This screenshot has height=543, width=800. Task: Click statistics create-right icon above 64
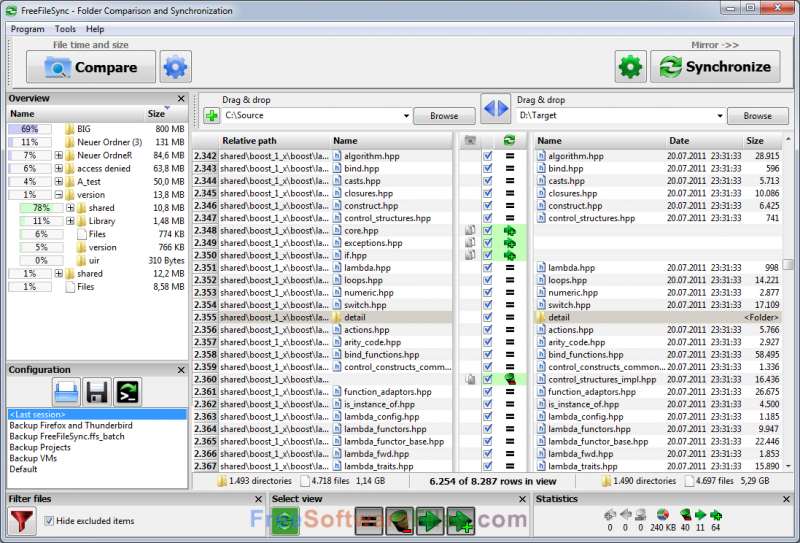pos(716,515)
